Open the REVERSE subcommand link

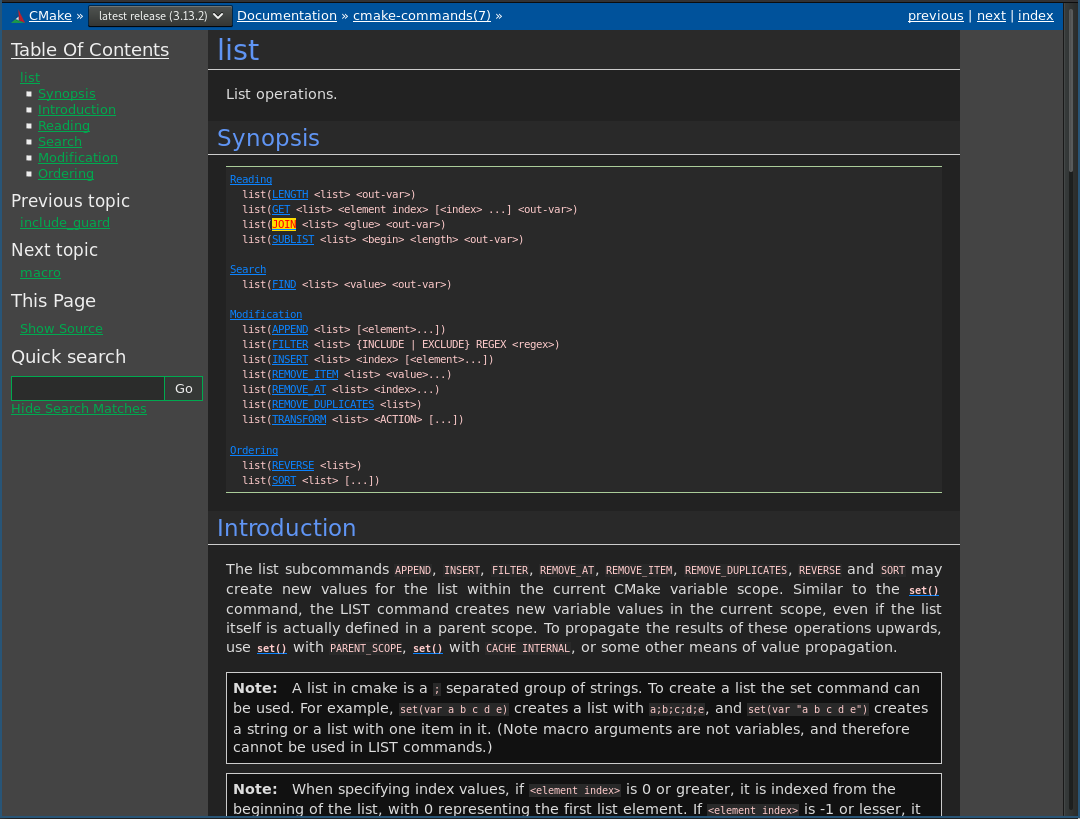(293, 466)
